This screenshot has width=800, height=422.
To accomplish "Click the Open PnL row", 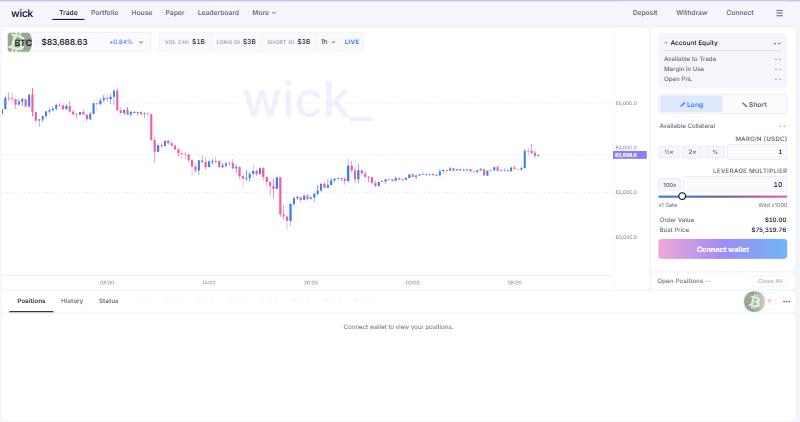I will pos(722,79).
